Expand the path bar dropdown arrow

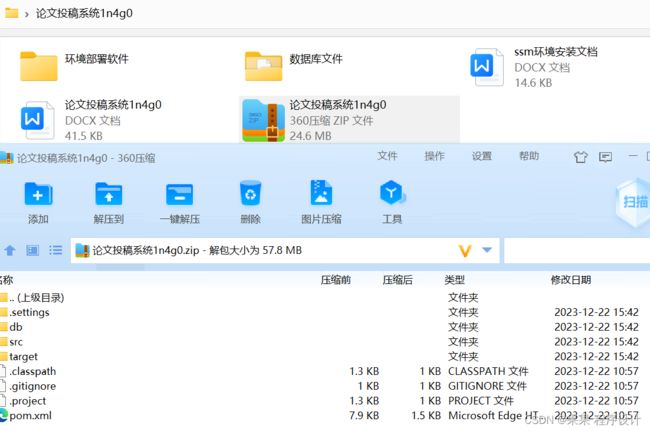tap(487, 250)
